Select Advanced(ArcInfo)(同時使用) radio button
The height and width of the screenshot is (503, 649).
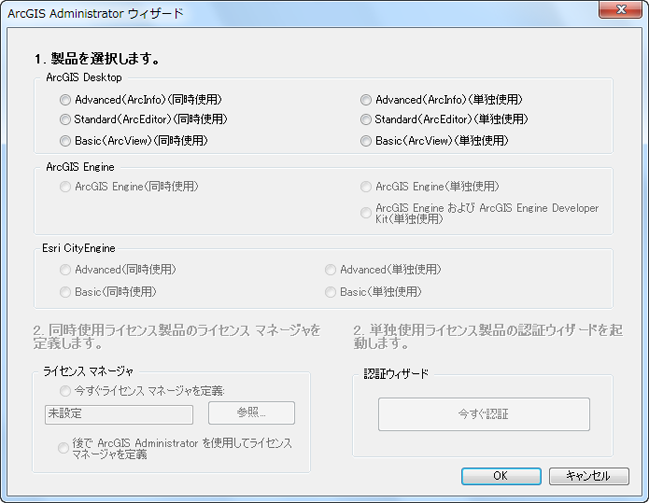pyautogui.click(x=65, y=100)
